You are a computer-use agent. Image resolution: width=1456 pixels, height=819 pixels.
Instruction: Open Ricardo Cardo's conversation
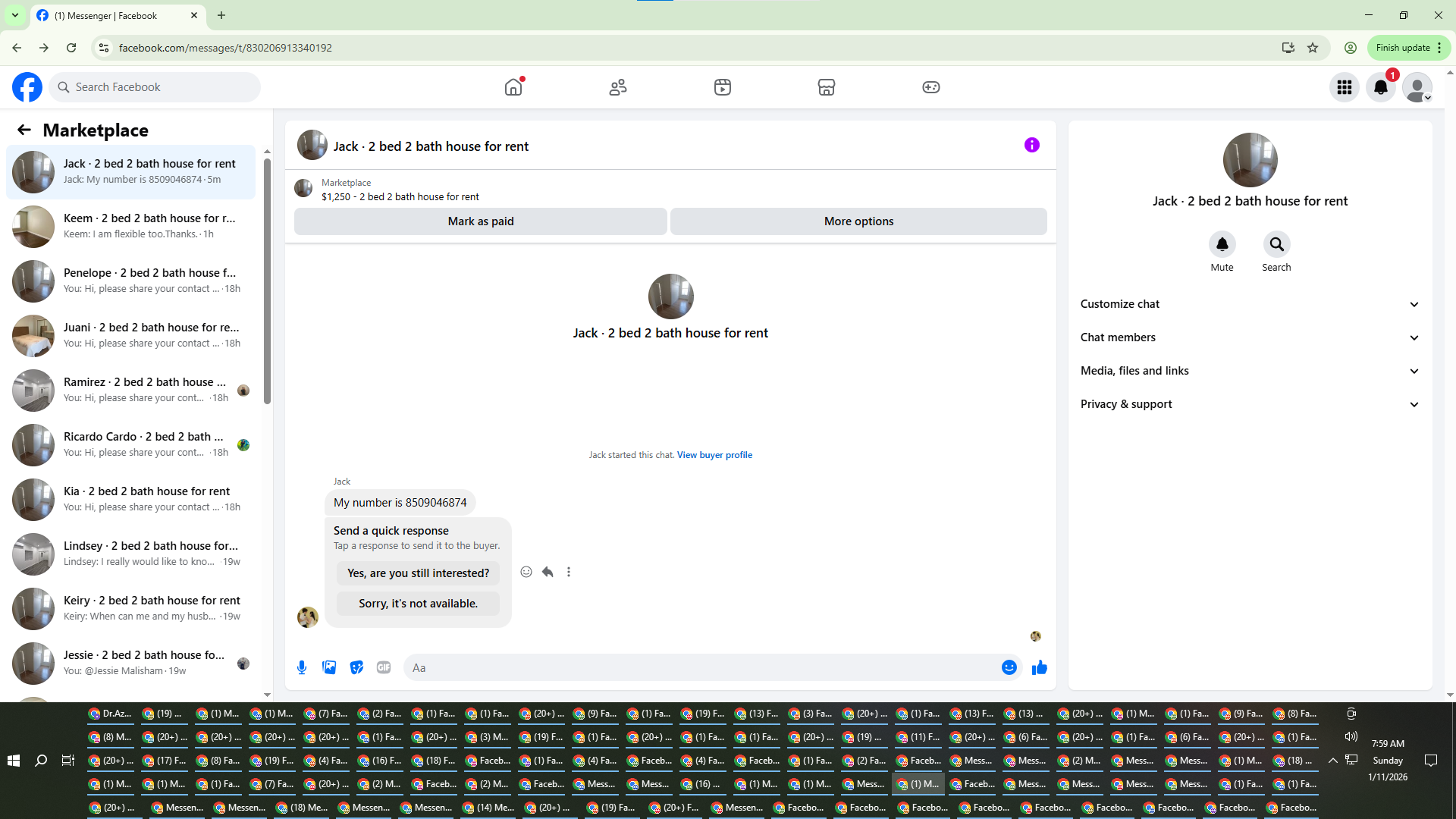(x=131, y=445)
